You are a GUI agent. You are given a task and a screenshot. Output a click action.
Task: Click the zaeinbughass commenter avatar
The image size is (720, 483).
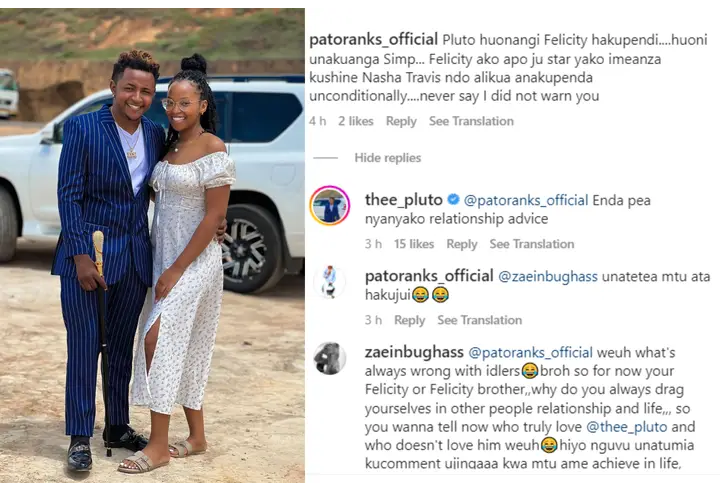(329, 358)
